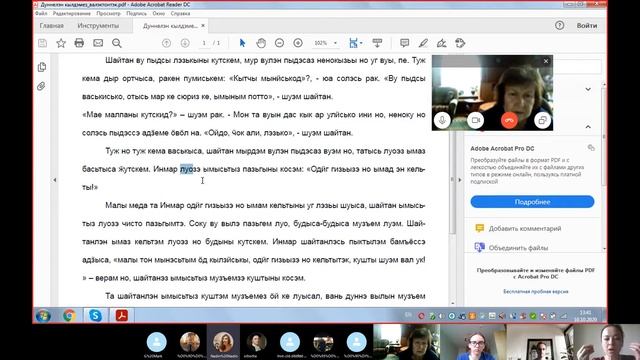Open the Файл menu
Viewport: 640px width, 360px height.
point(41,13)
